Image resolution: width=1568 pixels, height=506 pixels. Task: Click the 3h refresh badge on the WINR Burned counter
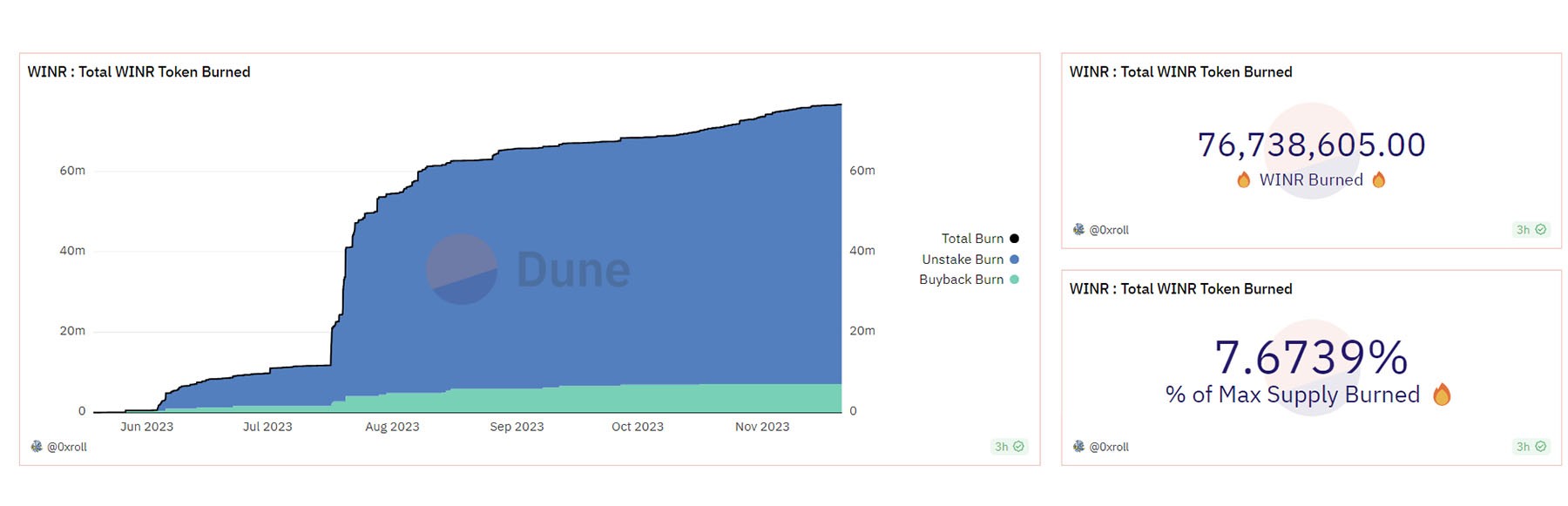tap(1531, 230)
